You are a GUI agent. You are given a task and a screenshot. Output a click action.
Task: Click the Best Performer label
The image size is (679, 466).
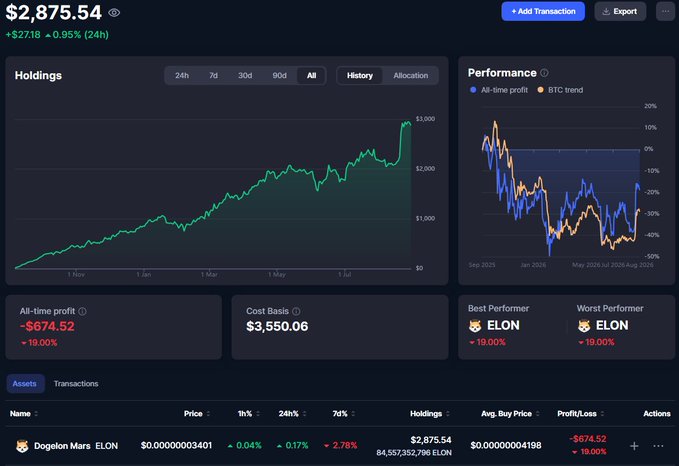click(498, 308)
